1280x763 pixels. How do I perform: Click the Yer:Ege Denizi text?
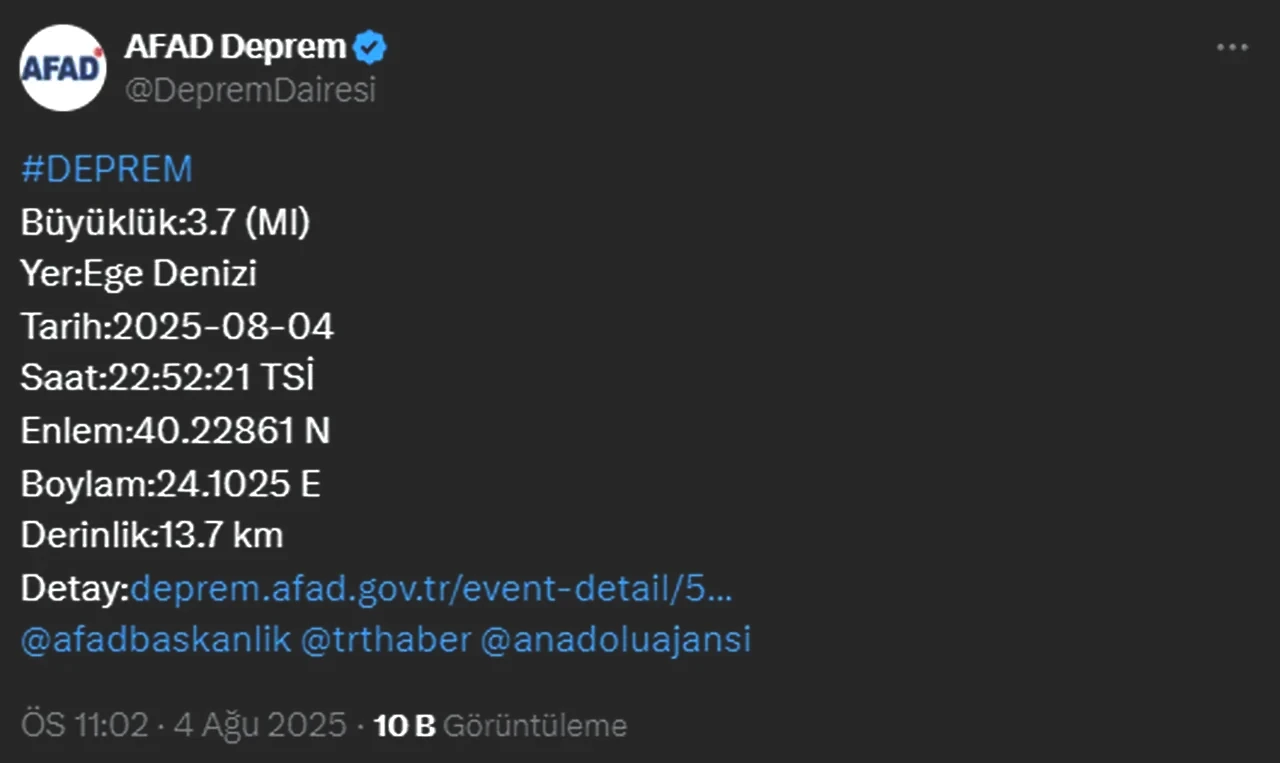point(139,275)
